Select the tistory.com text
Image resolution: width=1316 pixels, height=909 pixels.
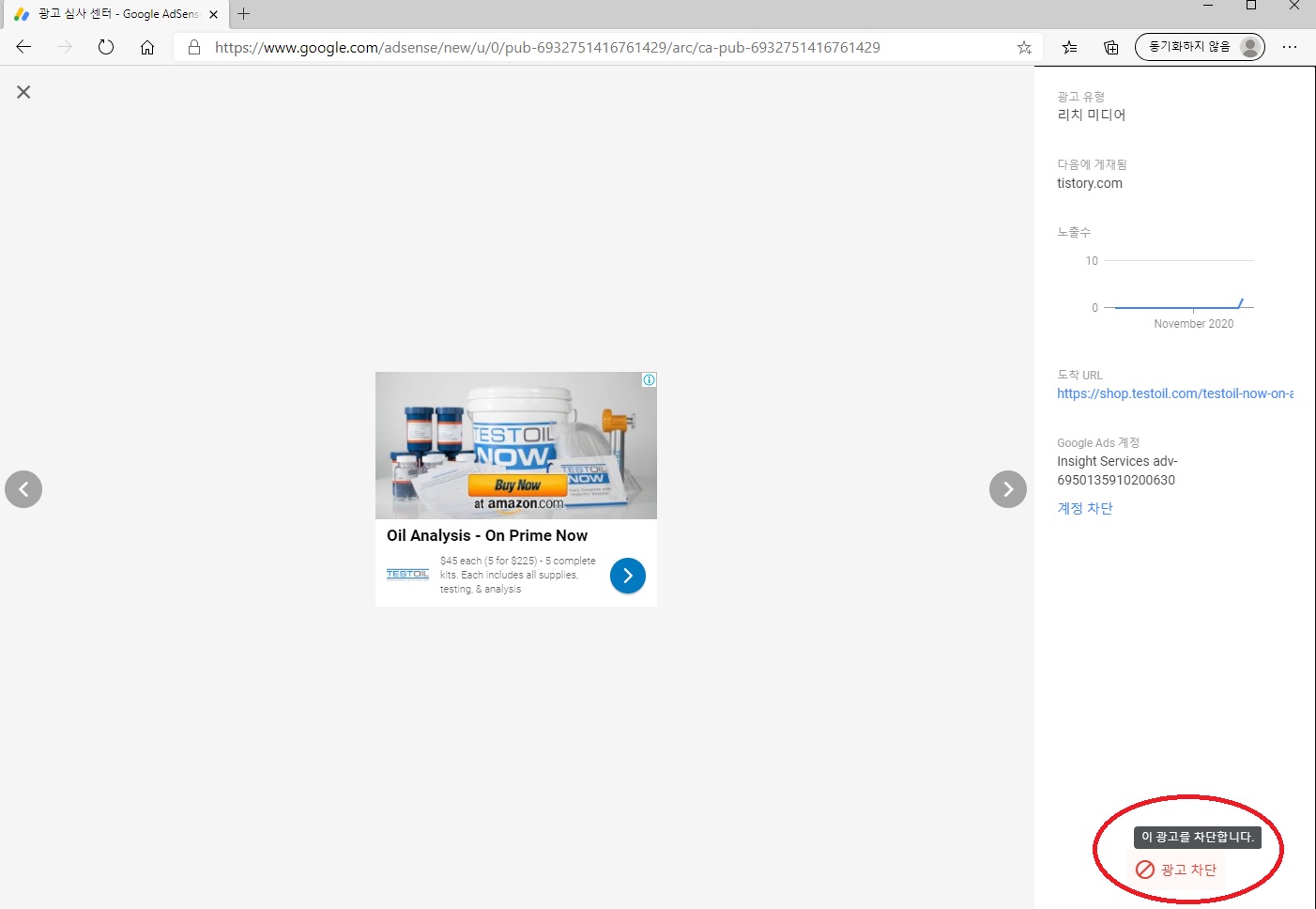[1090, 183]
